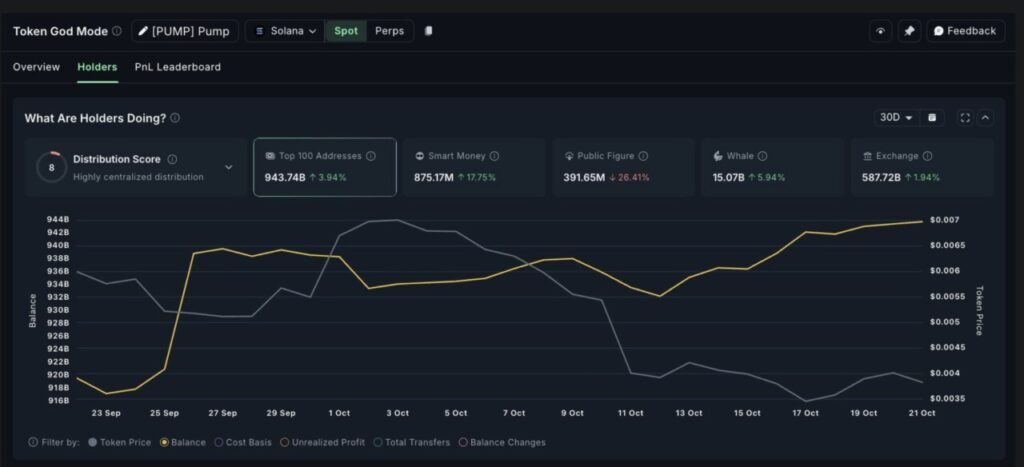Click the watch eye icon in header

880,31
